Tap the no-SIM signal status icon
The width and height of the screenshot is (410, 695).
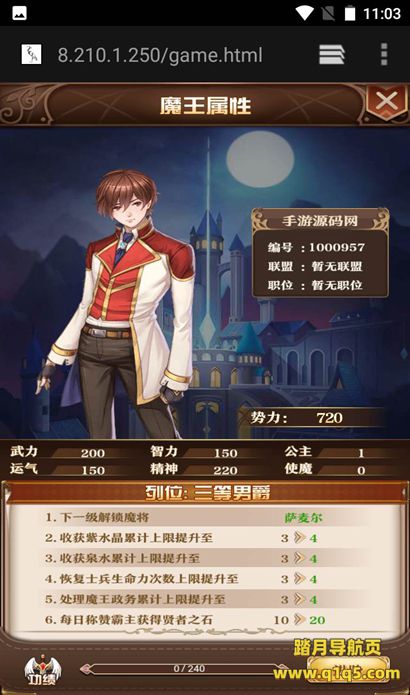328,13
